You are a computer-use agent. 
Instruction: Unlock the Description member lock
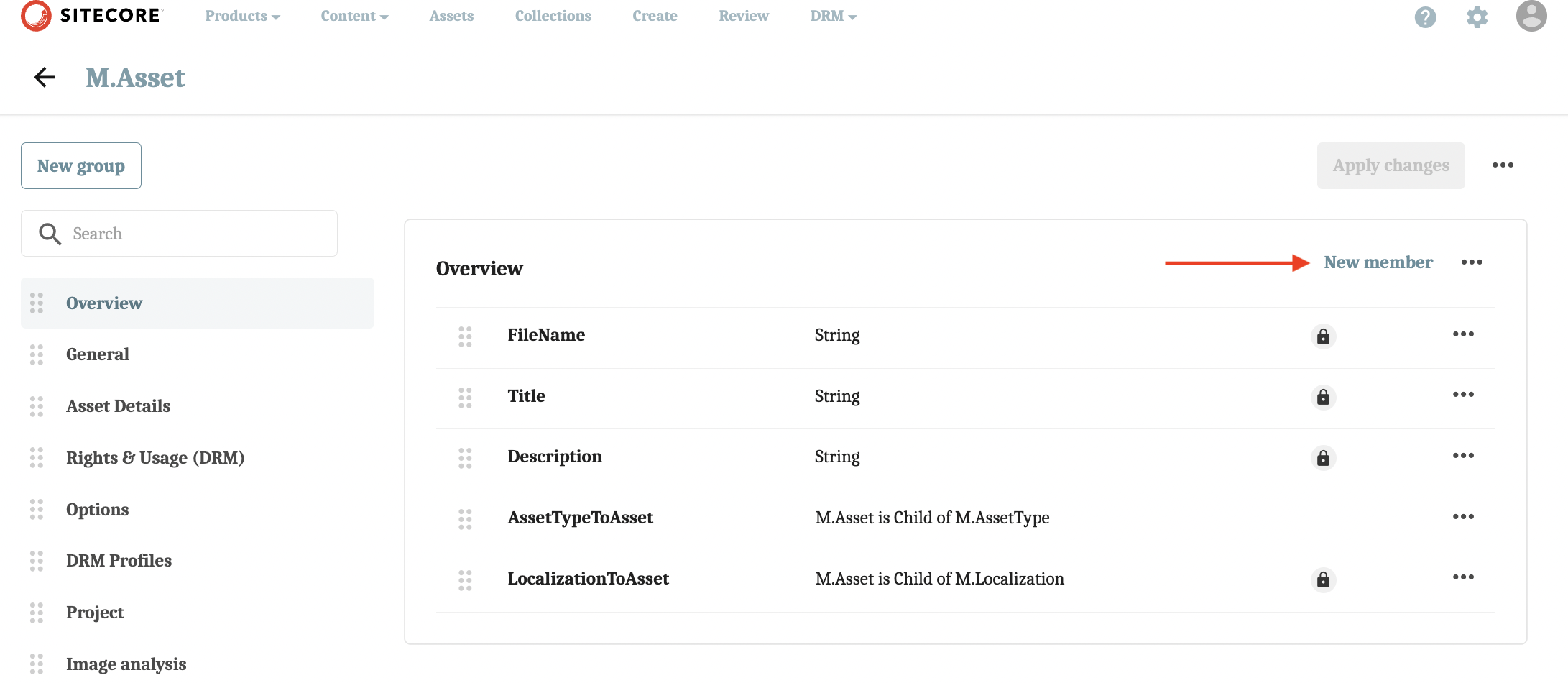(x=1324, y=458)
